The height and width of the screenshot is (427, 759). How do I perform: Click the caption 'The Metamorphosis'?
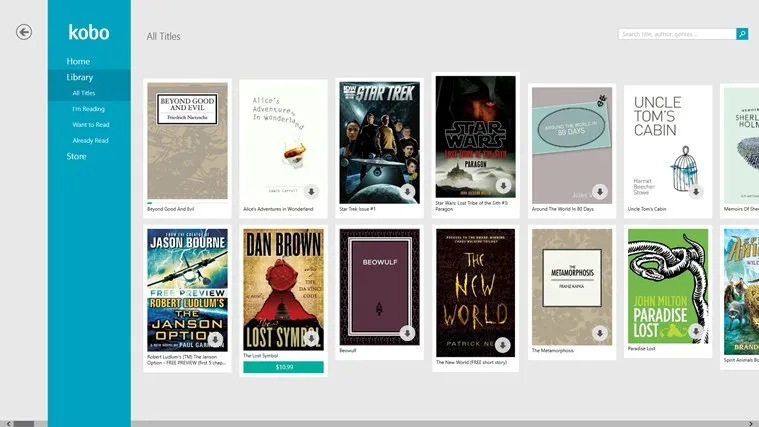tap(553, 351)
